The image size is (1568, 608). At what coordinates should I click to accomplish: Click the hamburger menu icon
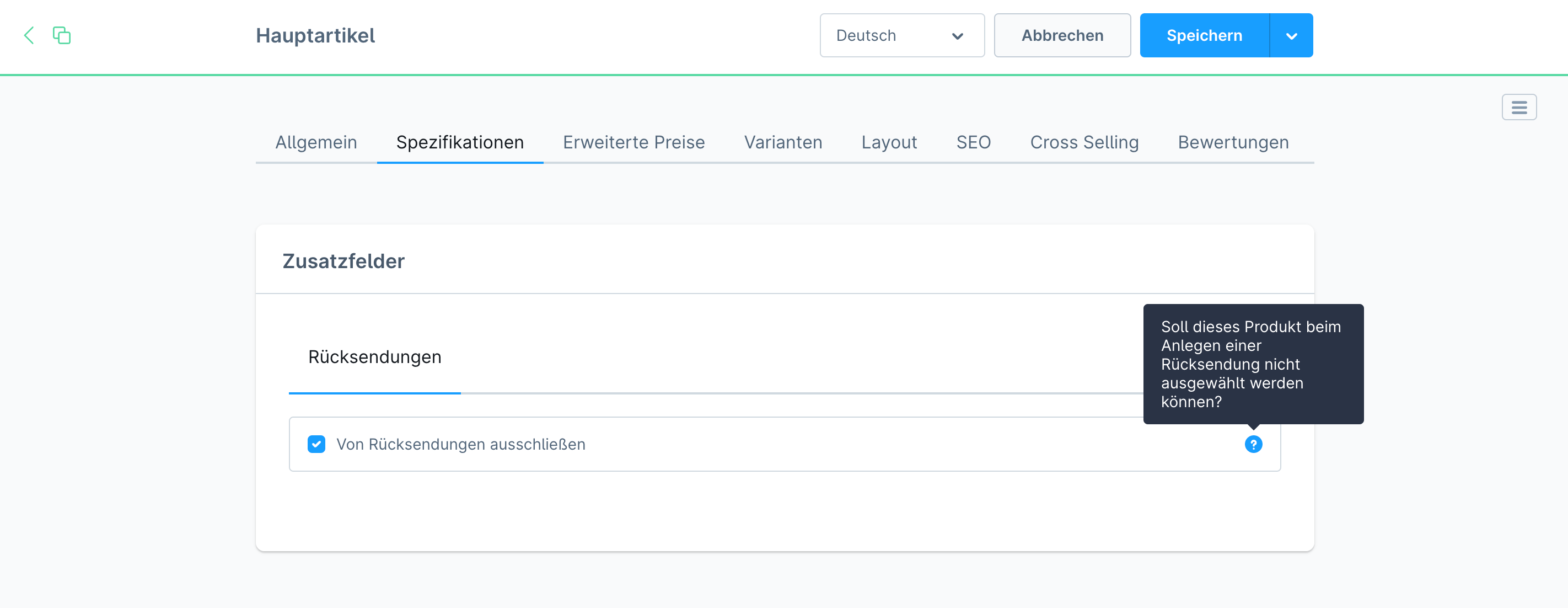[x=1518, y=107]
